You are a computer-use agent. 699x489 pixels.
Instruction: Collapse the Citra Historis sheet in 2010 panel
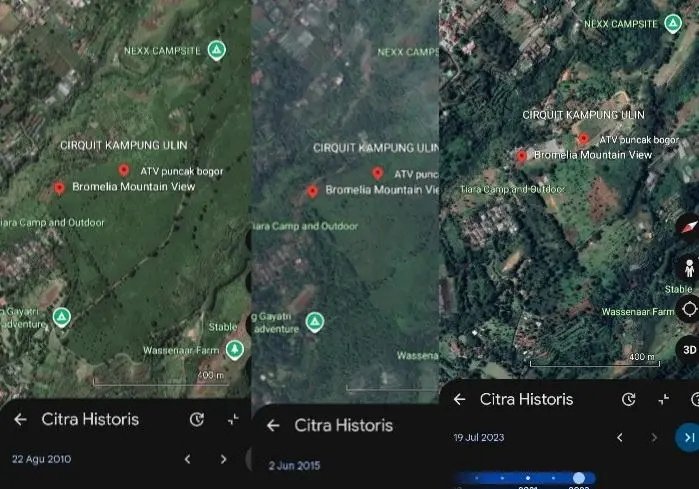233,419
